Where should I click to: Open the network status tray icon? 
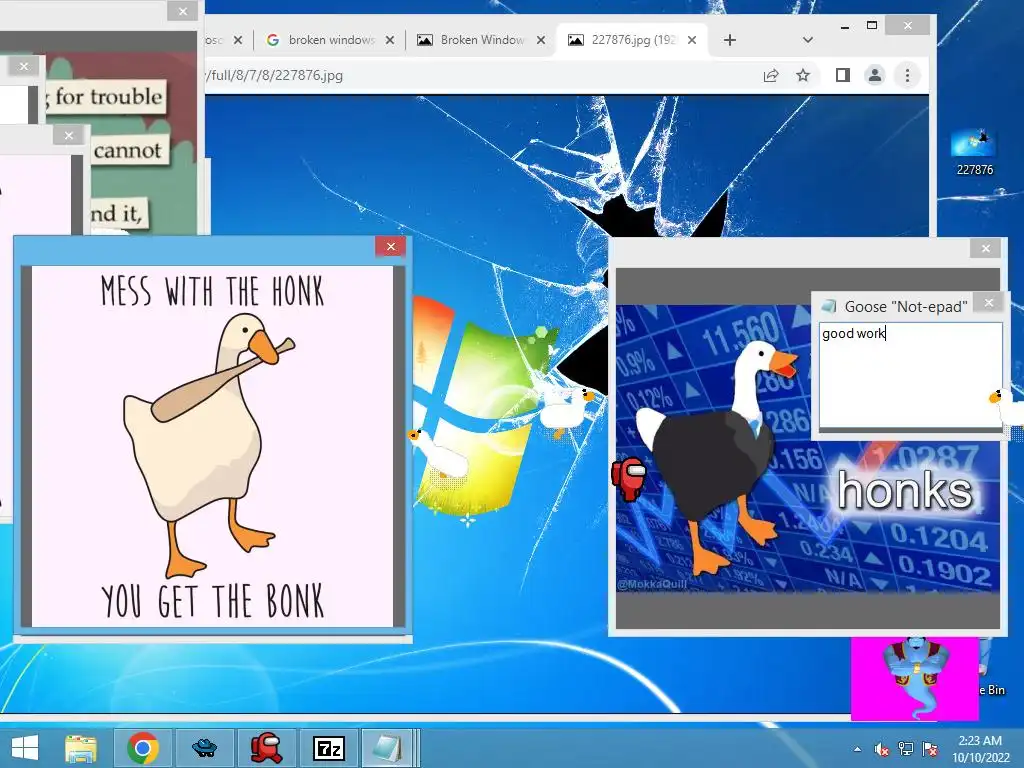point(906,749)
